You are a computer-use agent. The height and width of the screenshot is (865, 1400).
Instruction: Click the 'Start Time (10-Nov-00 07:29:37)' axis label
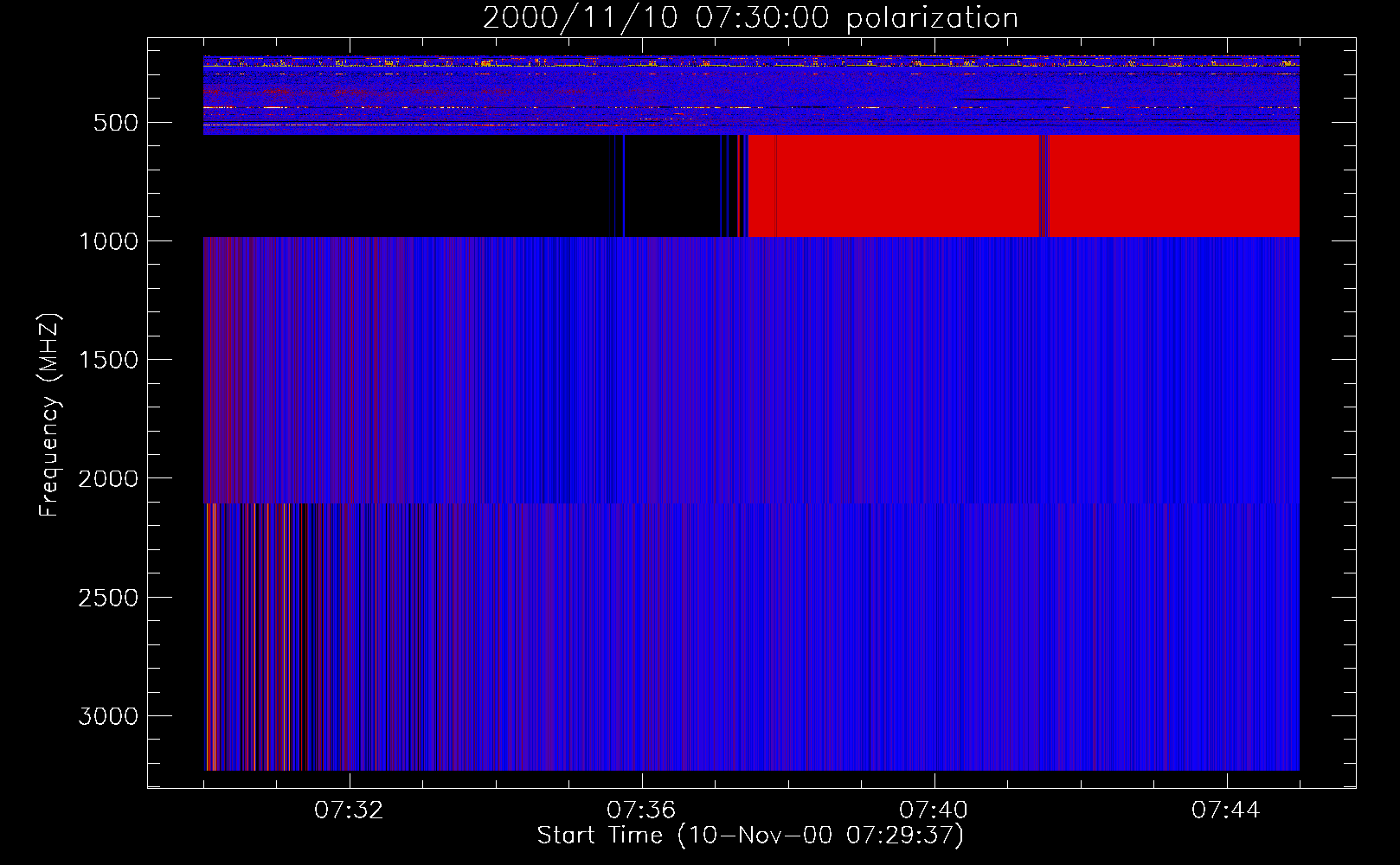(x=750, y=836)
